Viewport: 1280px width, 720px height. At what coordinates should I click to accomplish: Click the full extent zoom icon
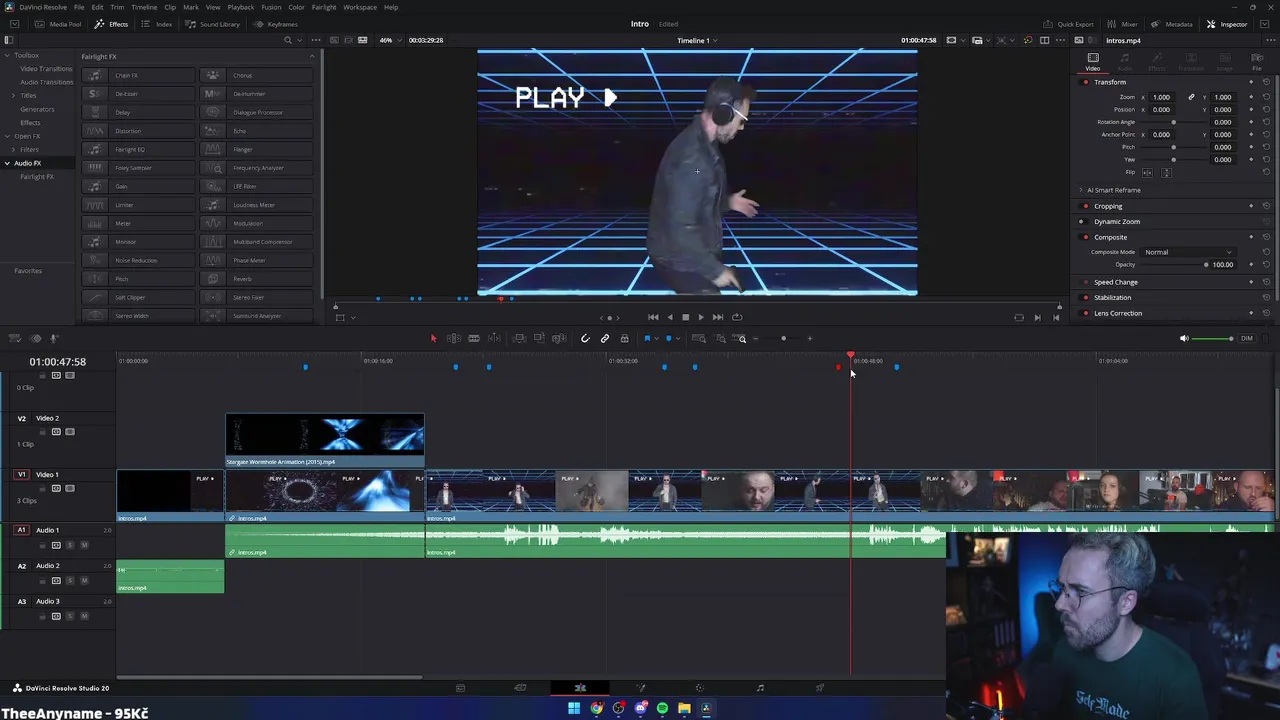pos(699,338)
